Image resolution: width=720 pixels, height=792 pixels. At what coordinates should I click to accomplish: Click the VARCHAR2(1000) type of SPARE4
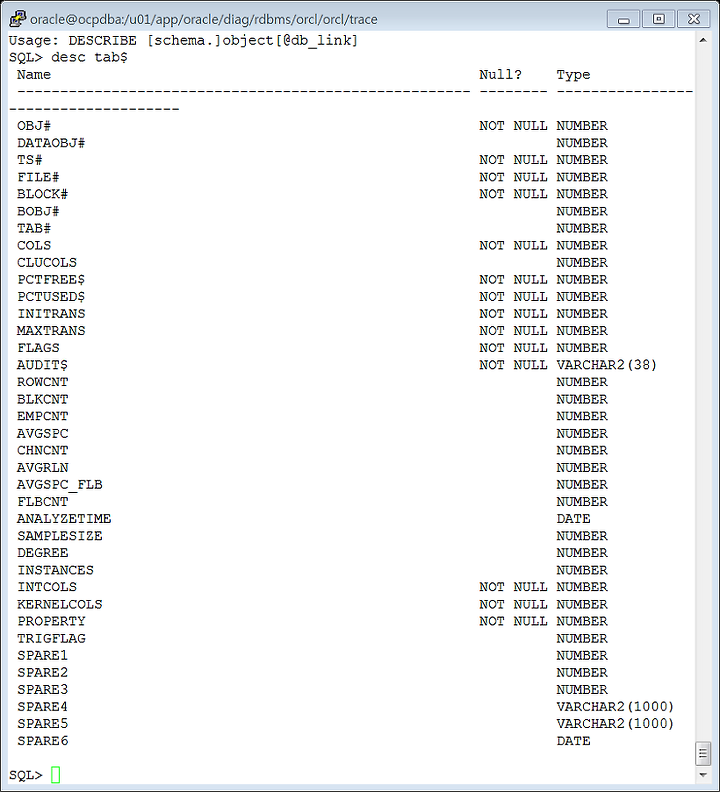[x=615, y=707]
